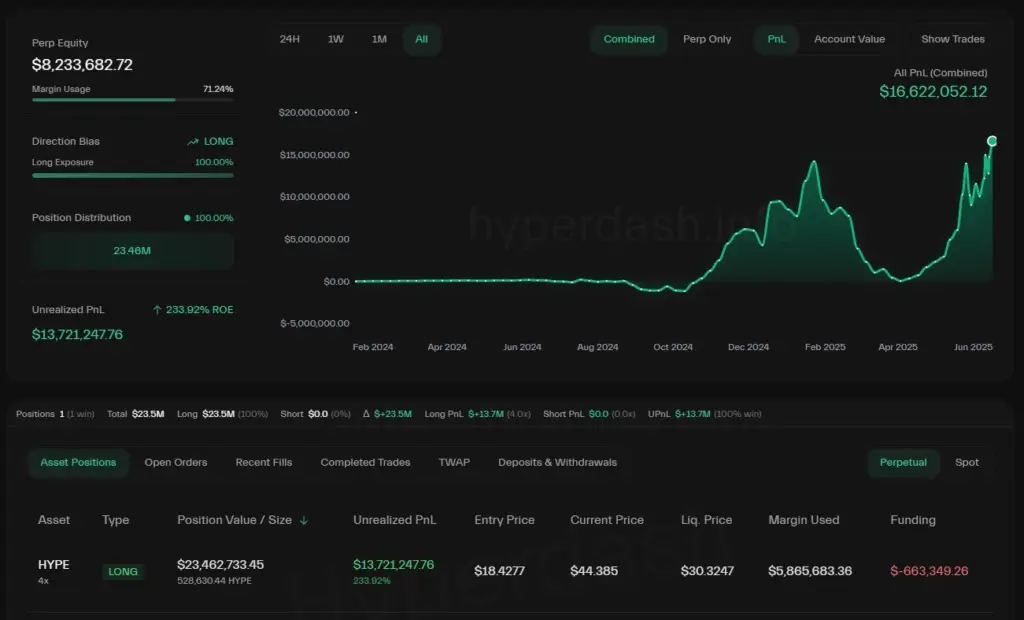Go to Recent Fills tab
The image size is (1024, 620).
pyautogui.click(x=264, y=462)
